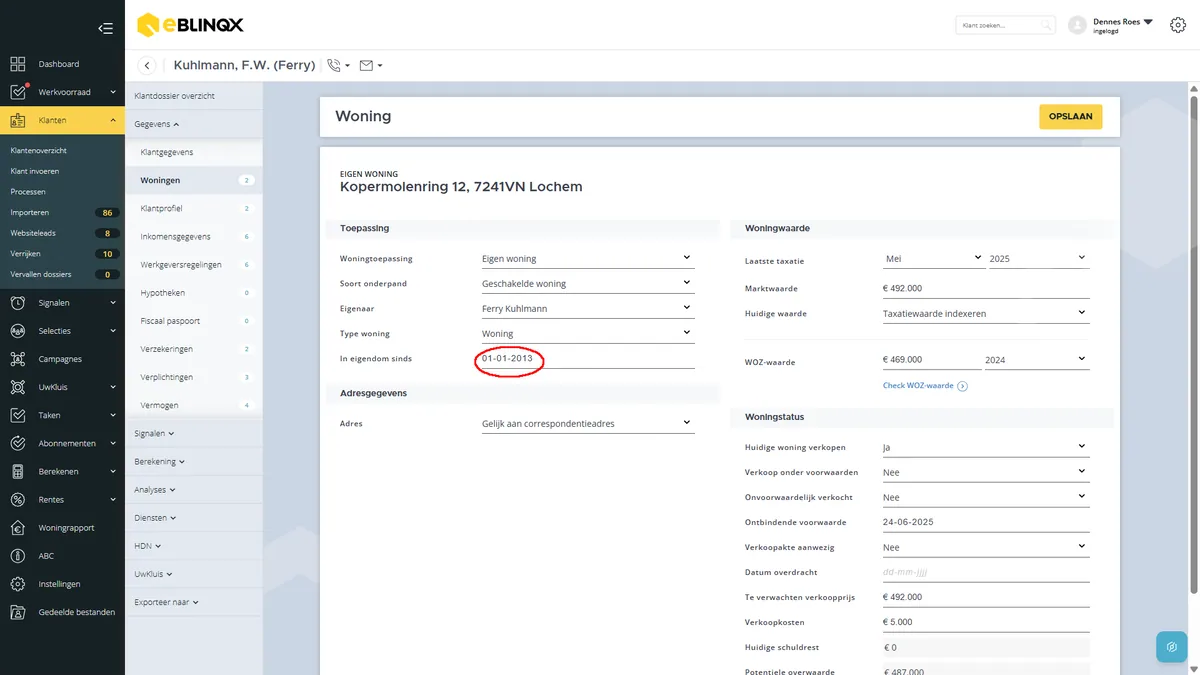1200x675 pixels.
Task: Open the phone contact options icon
Action: (338, 66)
